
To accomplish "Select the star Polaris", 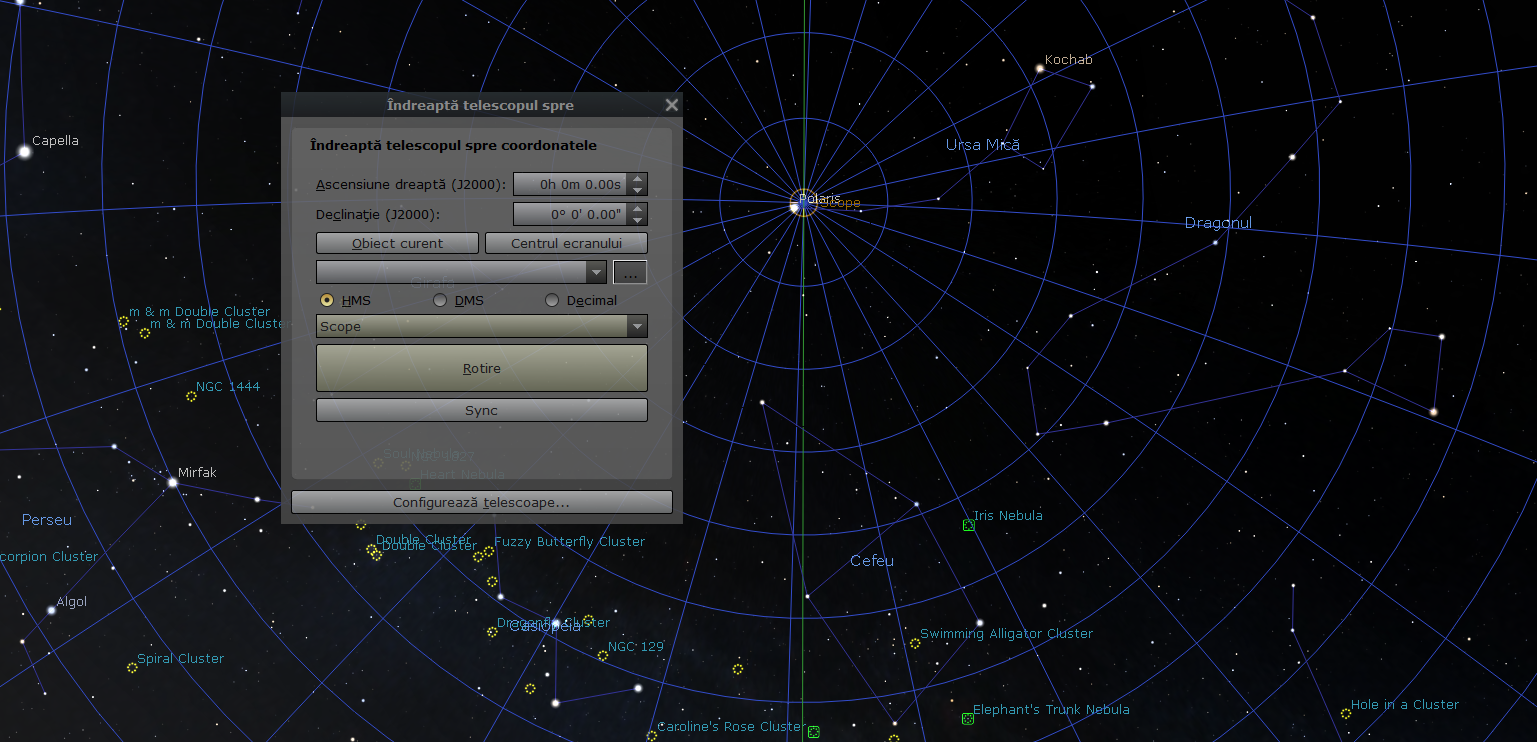I will pyautogui.click(x=797, y=206).
